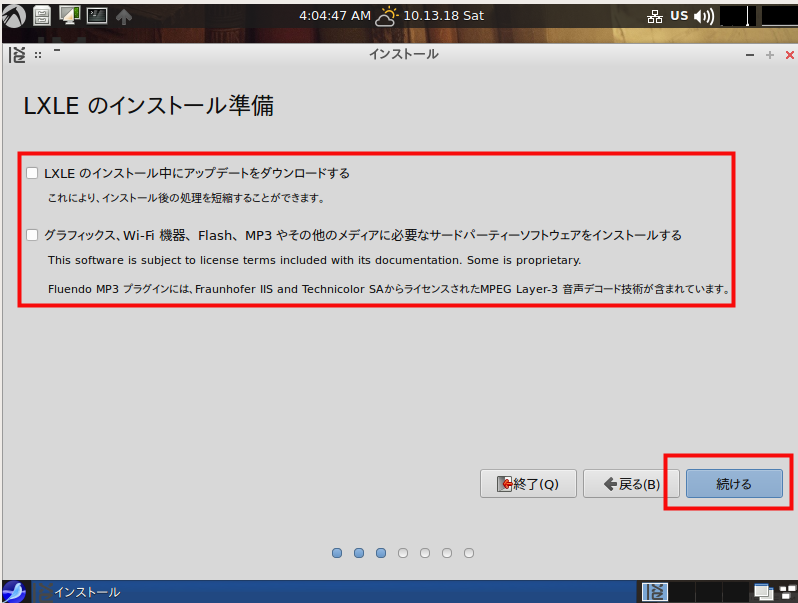Open the wired network status icon
Viewport: 798px width, 603px height.
click(x=654, y=17)
